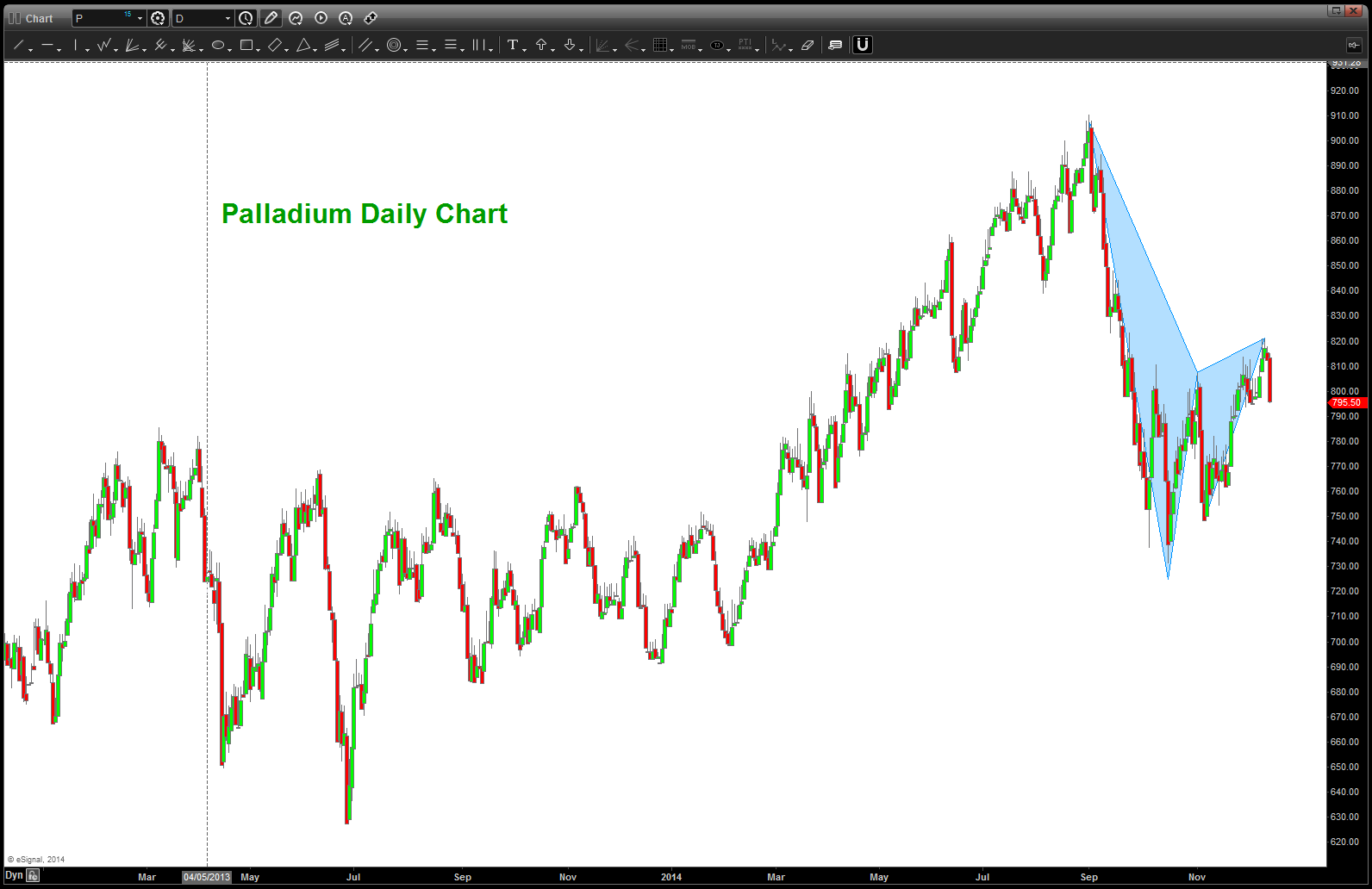Select the ellipse drawing tool
Viewport: 1372px width, 889px height.
(x=218, y=45)
